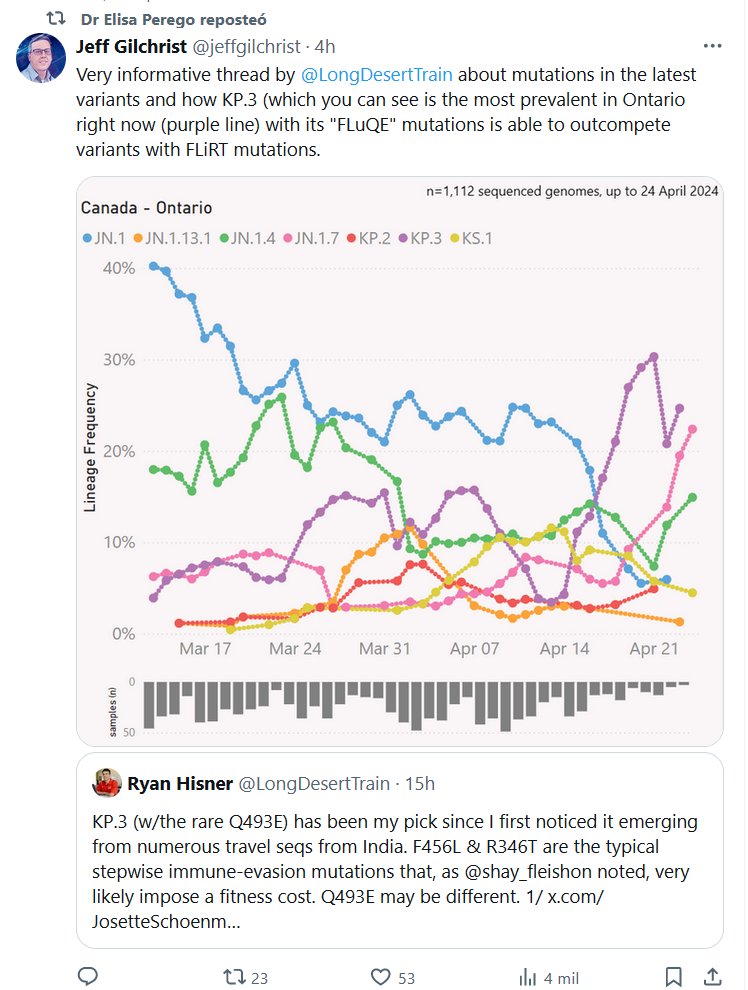Viewport: 748px width, 990px height.
Task: Like the post with the heart icon
Action: pos(381,977)
